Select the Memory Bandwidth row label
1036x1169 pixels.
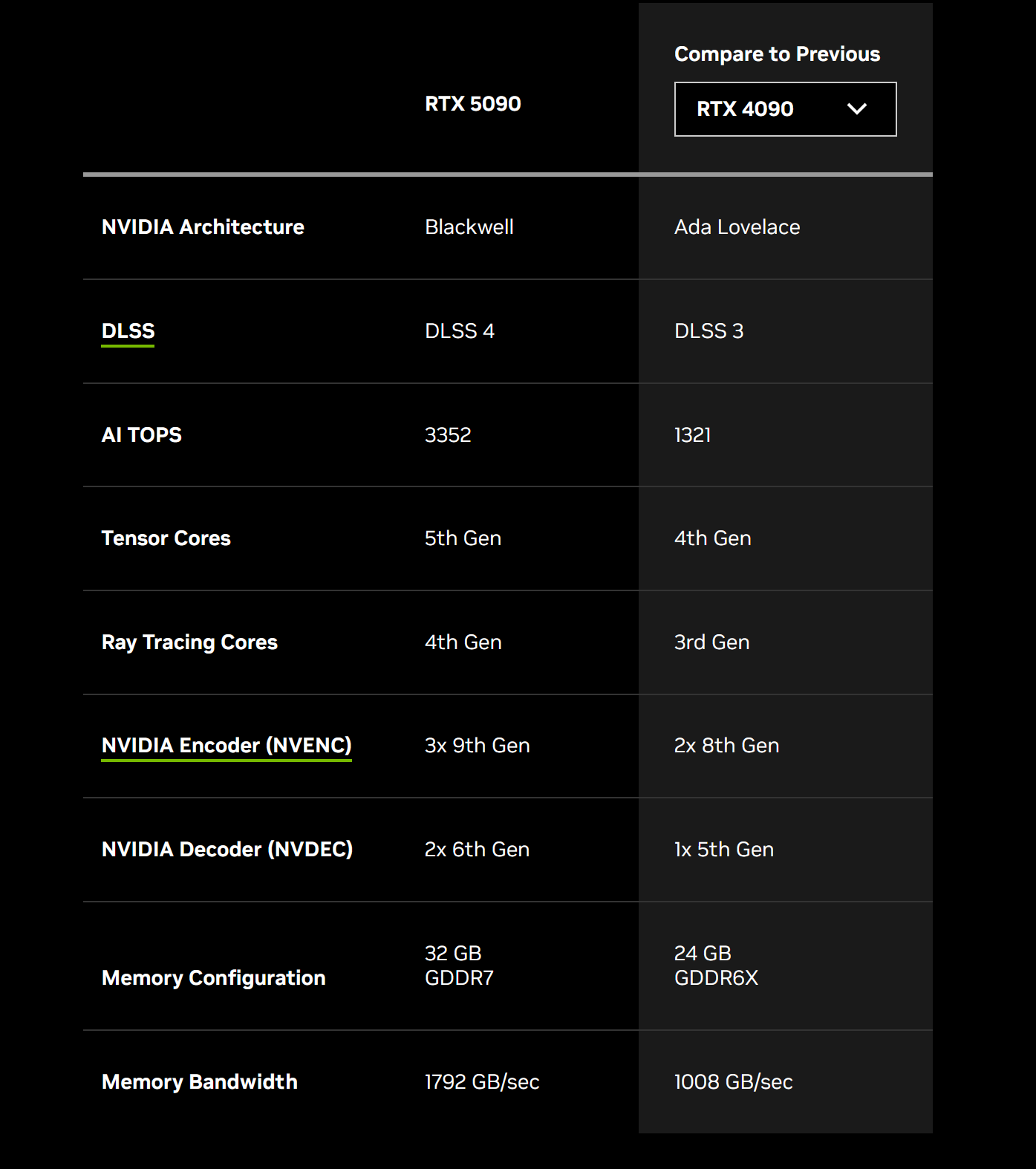point(200,1082)
